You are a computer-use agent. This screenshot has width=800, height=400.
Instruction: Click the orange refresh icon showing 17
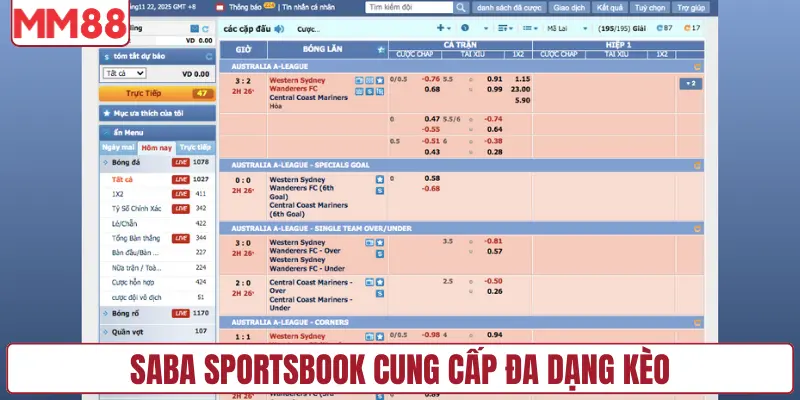click(x=688, y=29)
